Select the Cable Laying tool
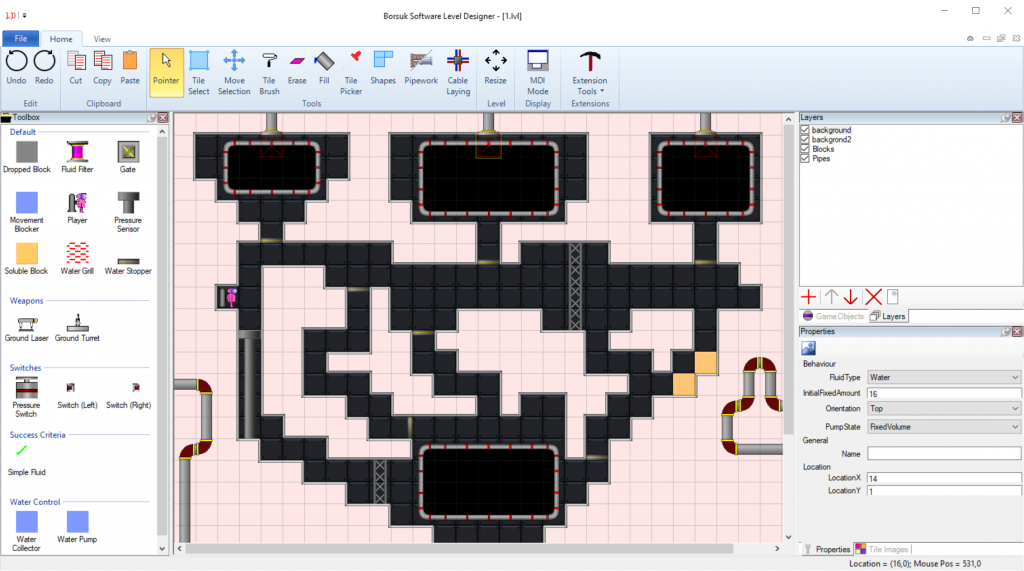 pos(457,69)
